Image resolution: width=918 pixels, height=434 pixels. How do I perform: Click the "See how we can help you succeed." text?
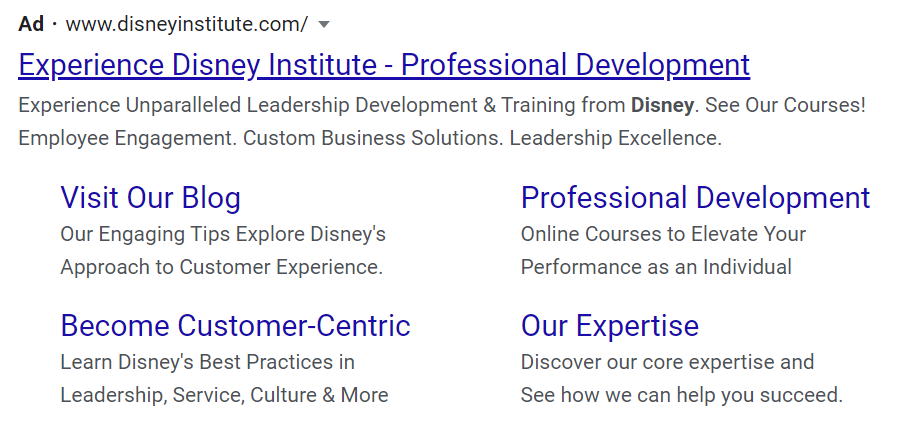681,395
